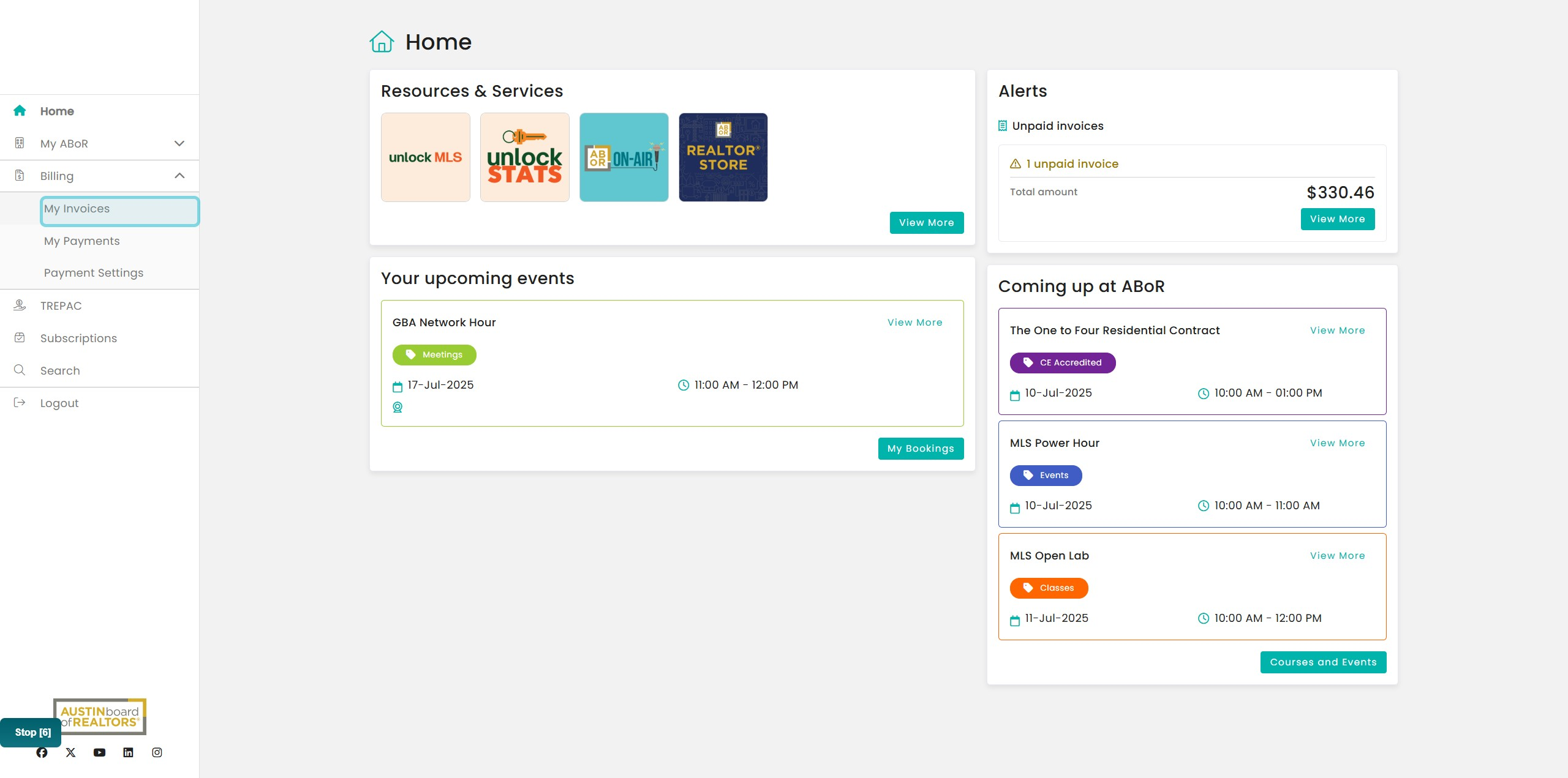This screenshot has width=1568, height=778.
Task: Open the unlock STATS resource tile
Action: [x=525, y=157]
